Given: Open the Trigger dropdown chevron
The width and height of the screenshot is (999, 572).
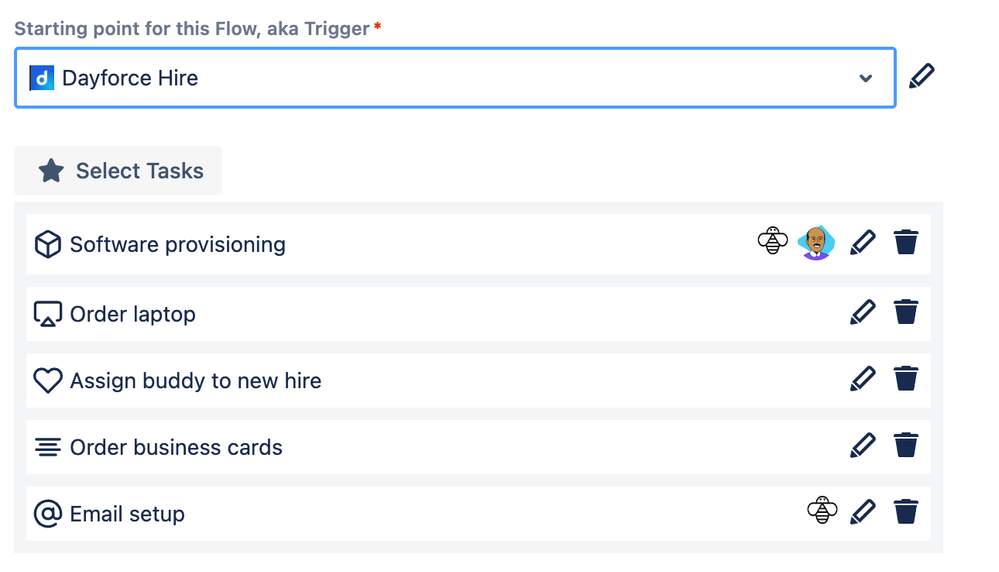Looking at the screenshot, I should click(866, 78).
